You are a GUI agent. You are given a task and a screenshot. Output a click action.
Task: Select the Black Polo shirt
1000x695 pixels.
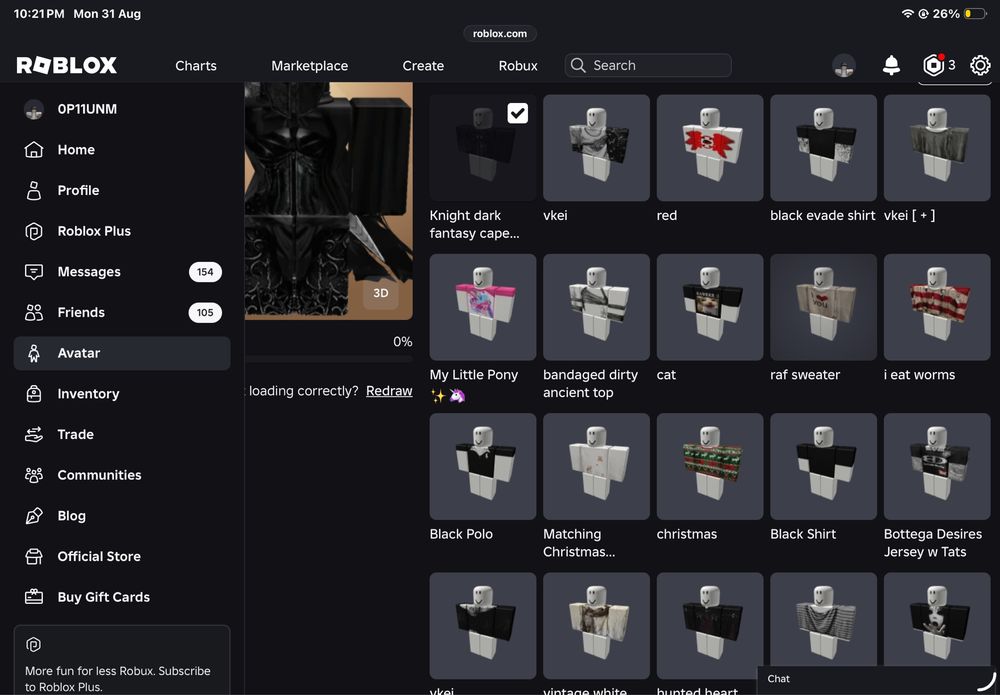483,467
